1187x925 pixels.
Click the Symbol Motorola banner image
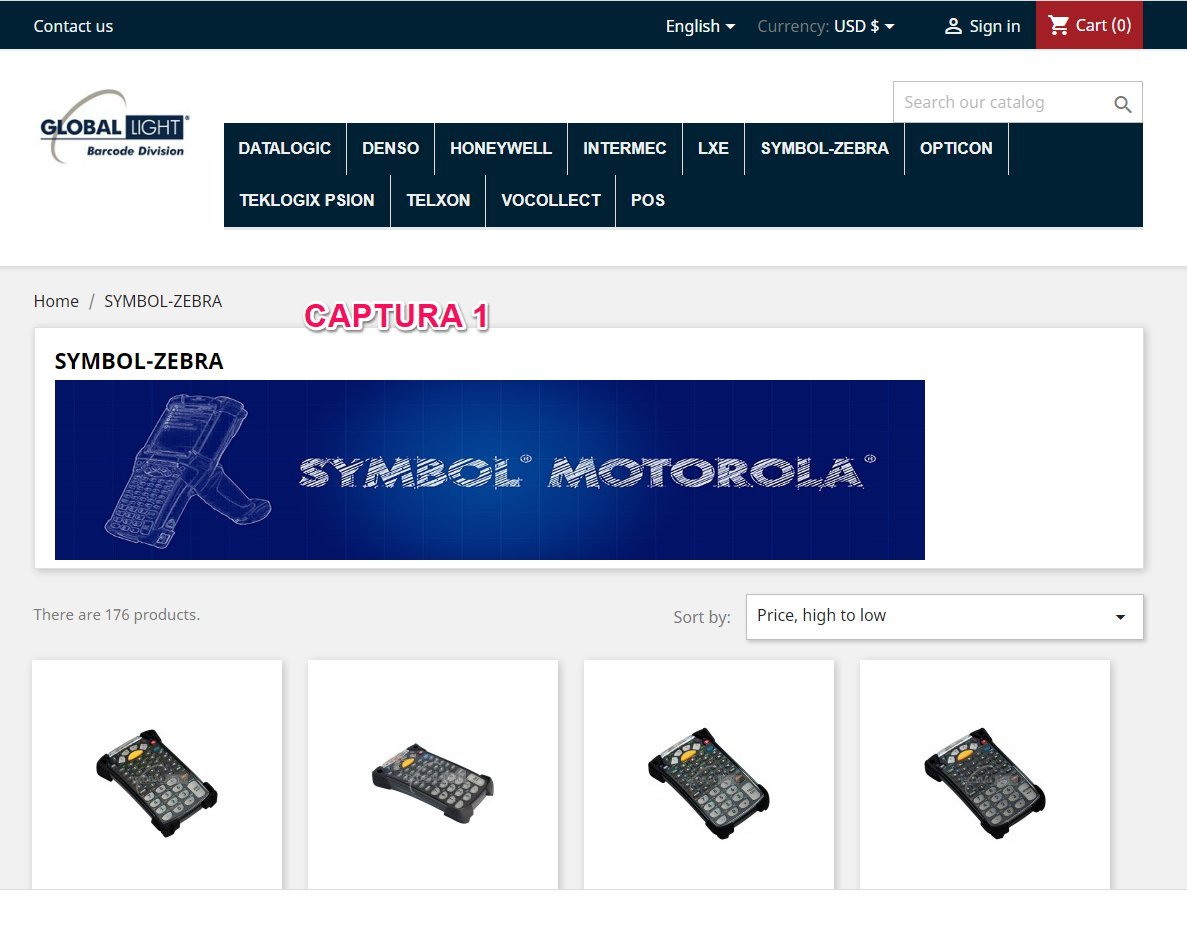point(490,470)
